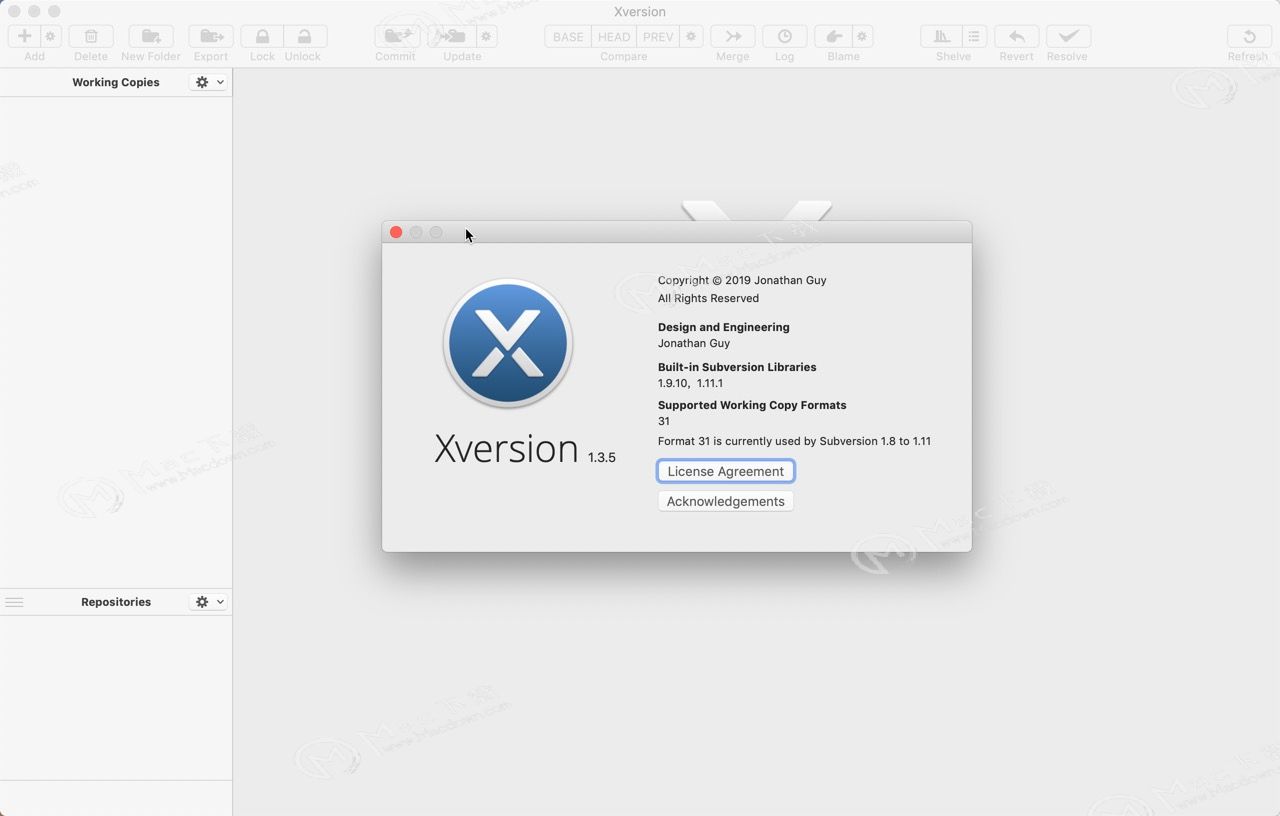Click the Repositories panel header

(x=116, y=602)
